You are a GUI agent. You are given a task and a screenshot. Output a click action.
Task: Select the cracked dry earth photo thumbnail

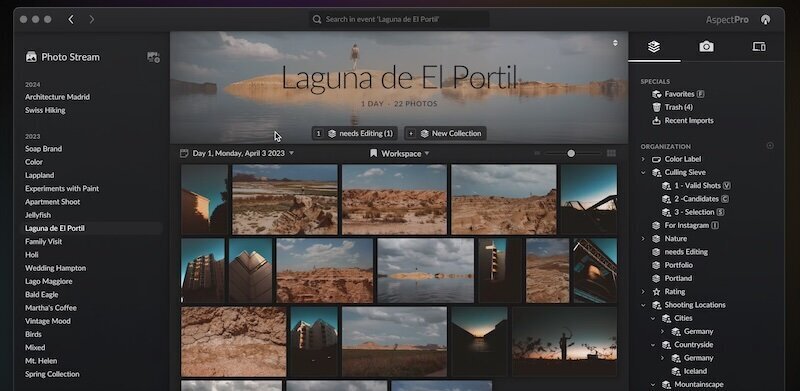pos(234,341)
